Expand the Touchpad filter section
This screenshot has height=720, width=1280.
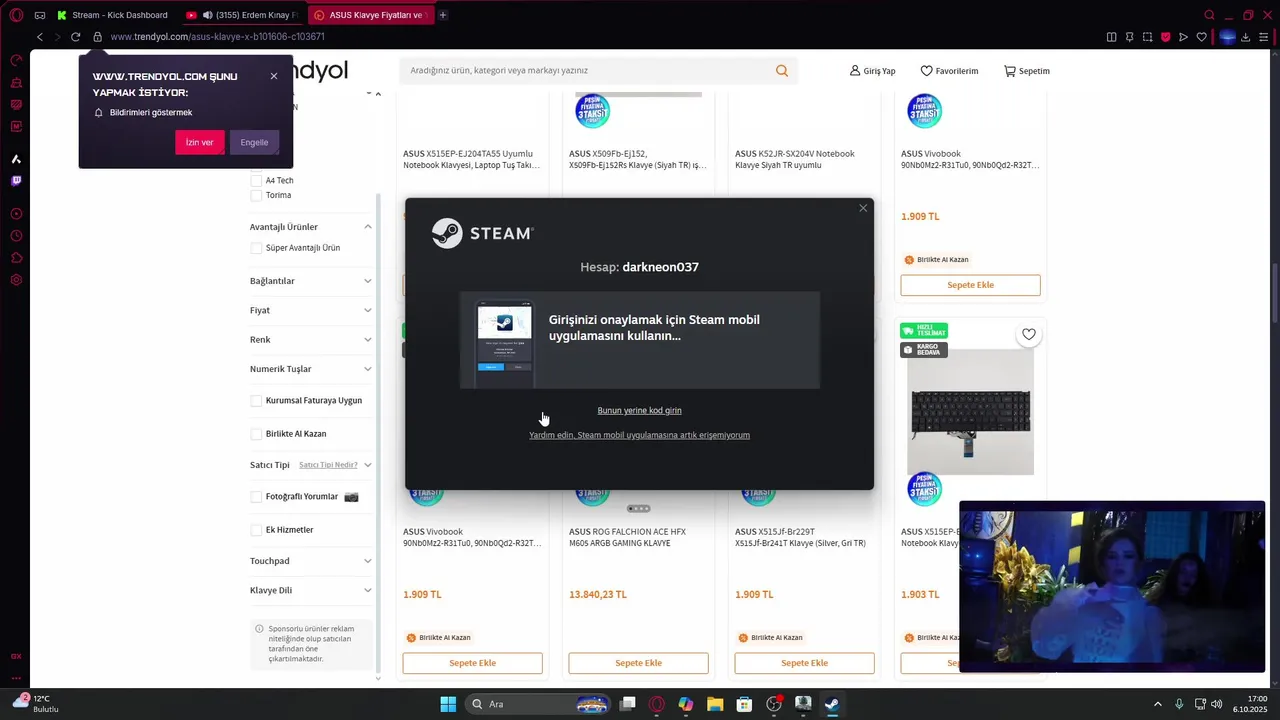point(367,561)
